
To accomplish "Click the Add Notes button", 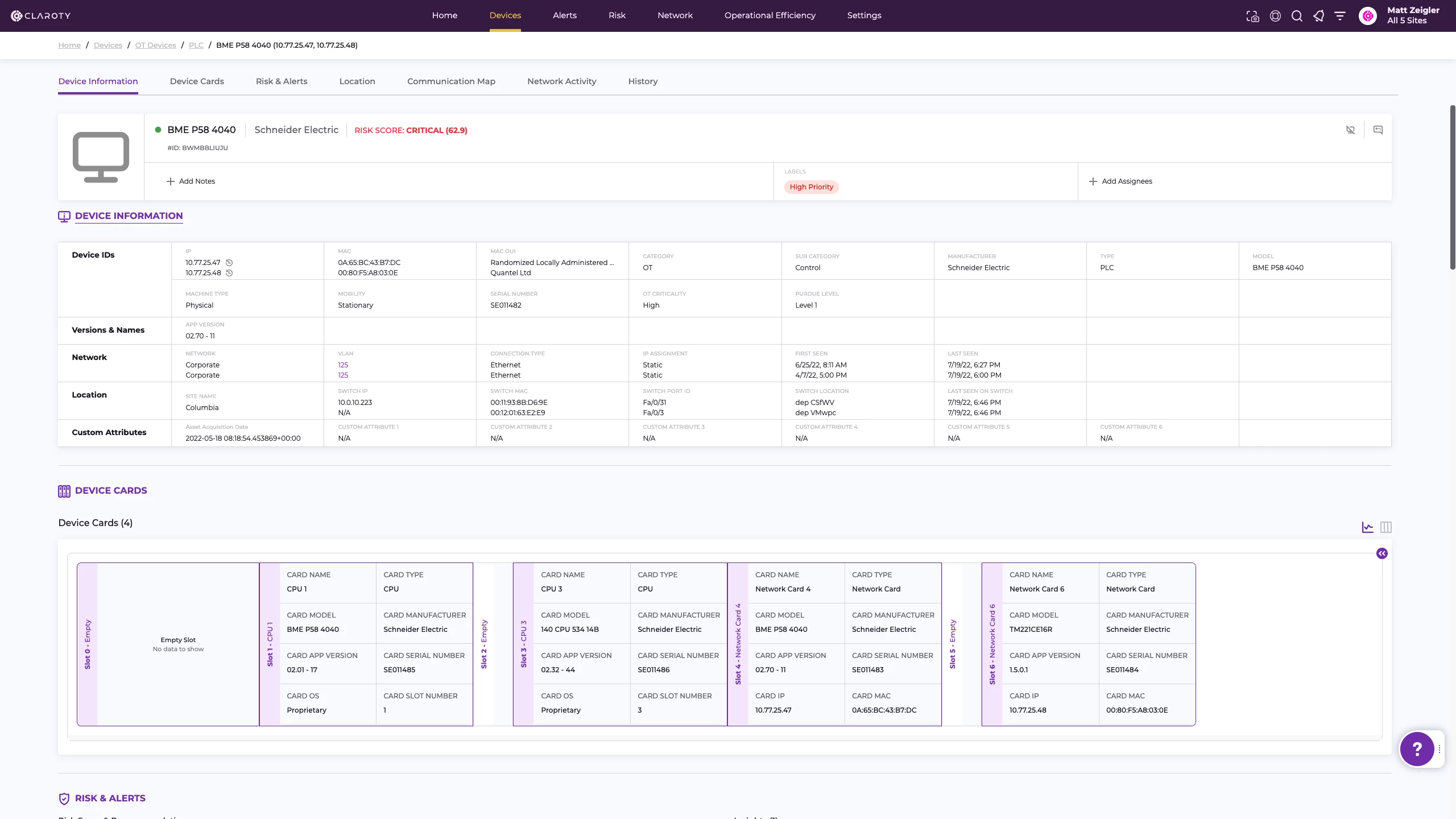I will (191, 181).
